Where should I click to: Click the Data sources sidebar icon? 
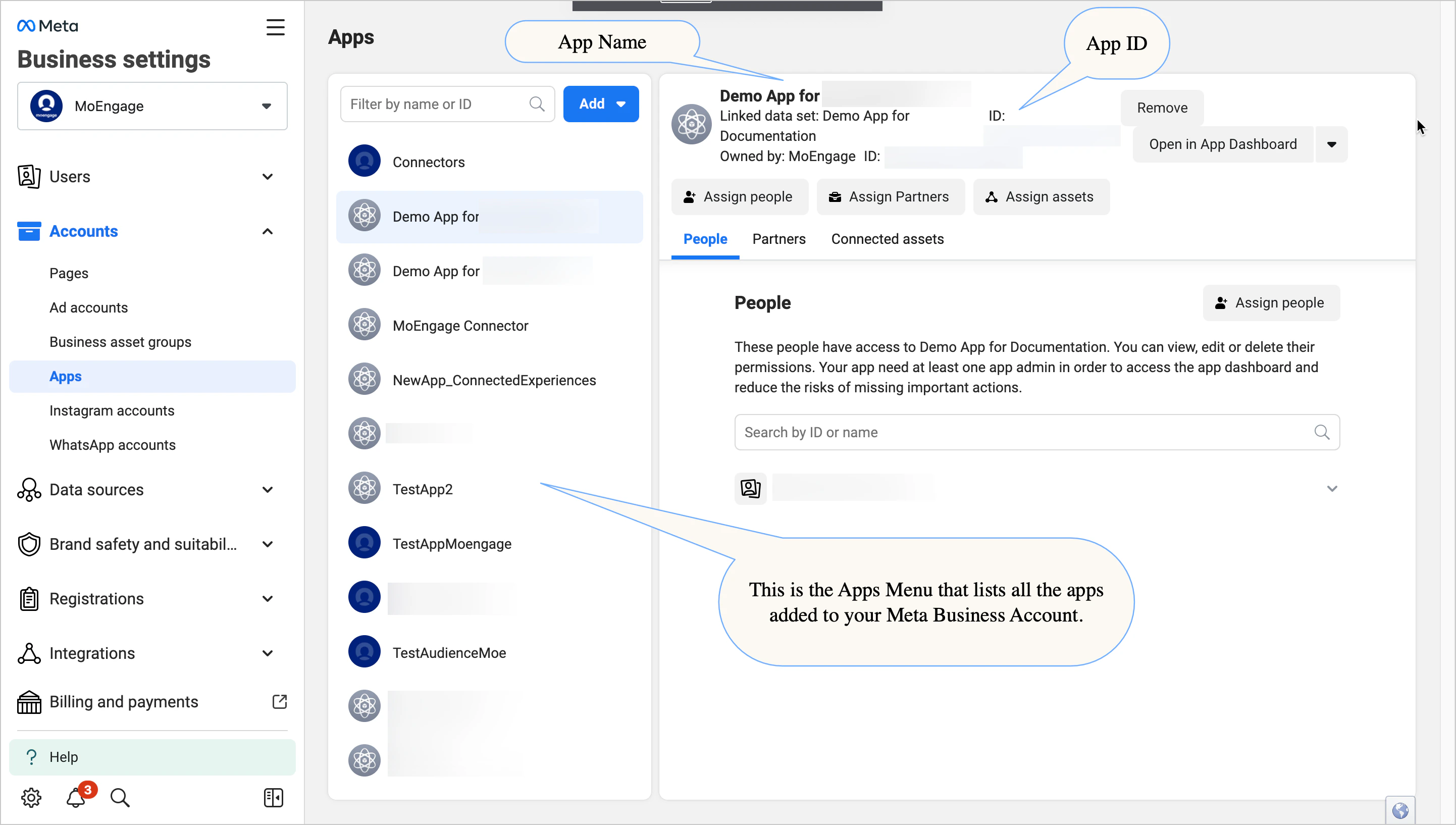pyautogui.click(x=29, y=490)
